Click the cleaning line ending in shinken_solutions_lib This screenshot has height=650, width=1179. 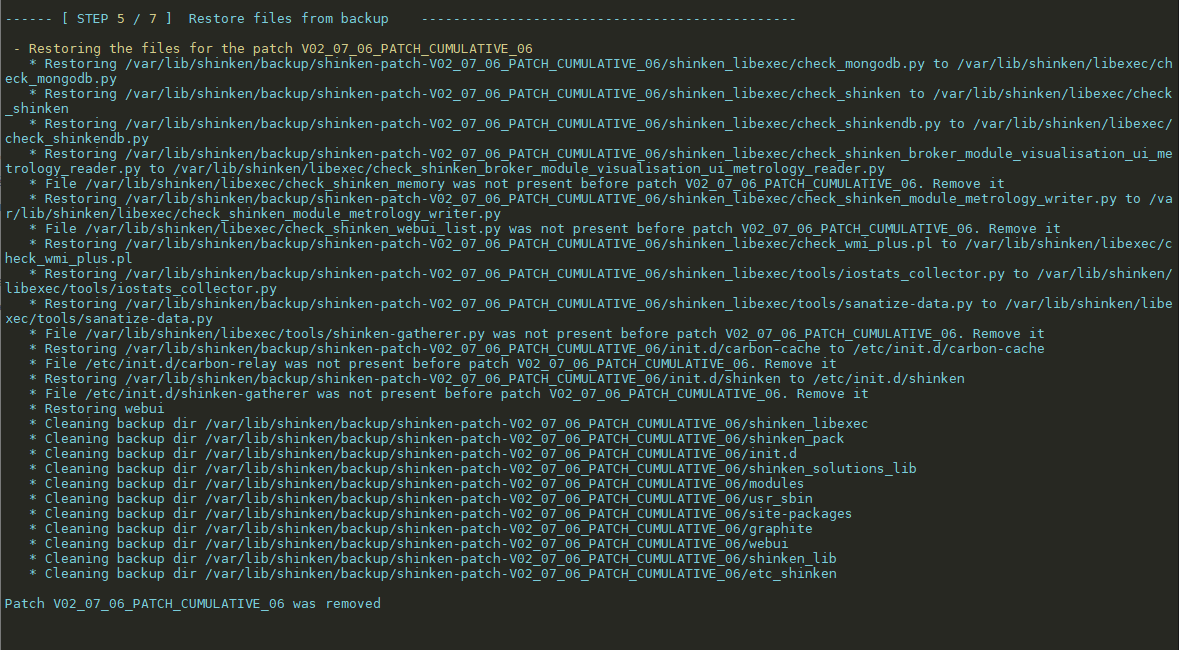click(473, 469)
